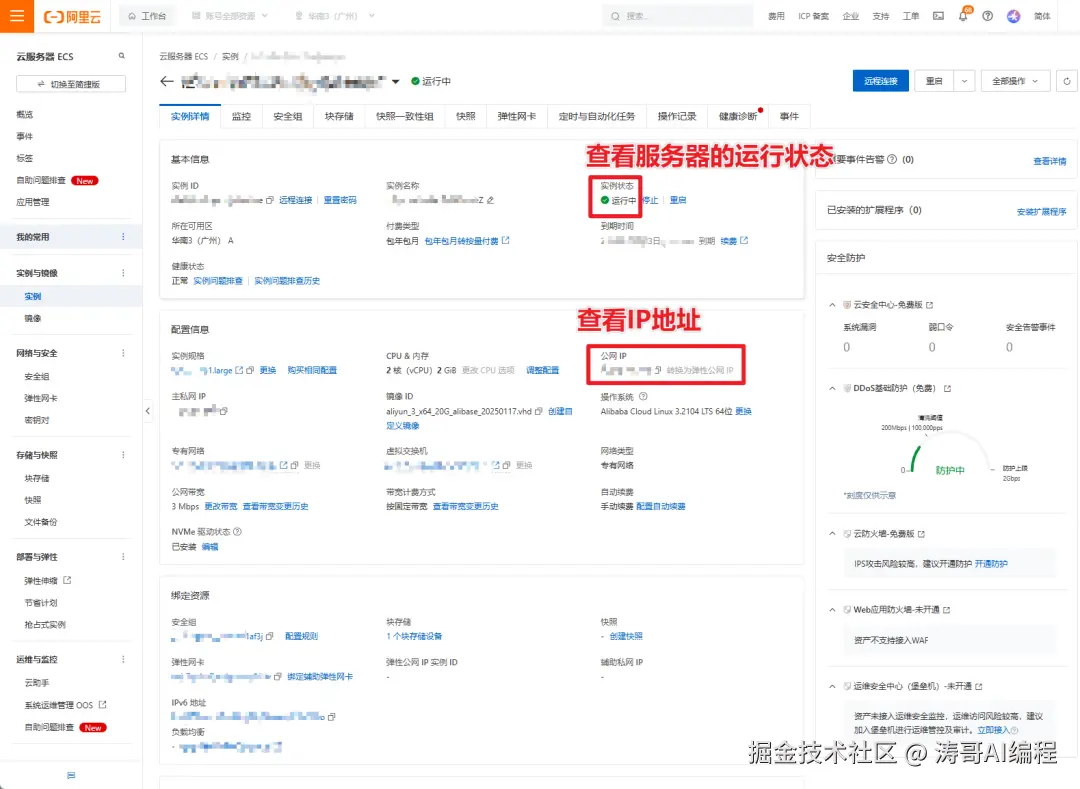
Task: Collapse the sidebar with arrow handle
Action: point(147,411)
